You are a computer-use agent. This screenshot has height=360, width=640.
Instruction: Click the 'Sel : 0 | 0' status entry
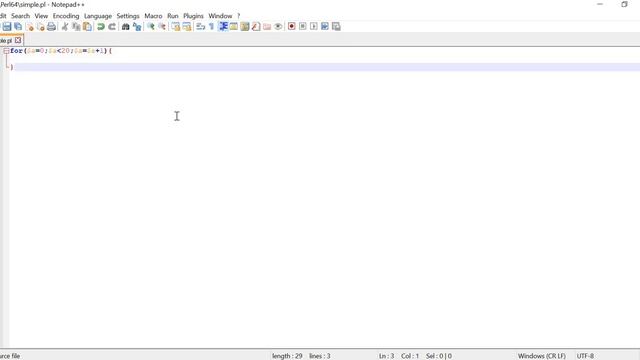click(x=439, y=356)
